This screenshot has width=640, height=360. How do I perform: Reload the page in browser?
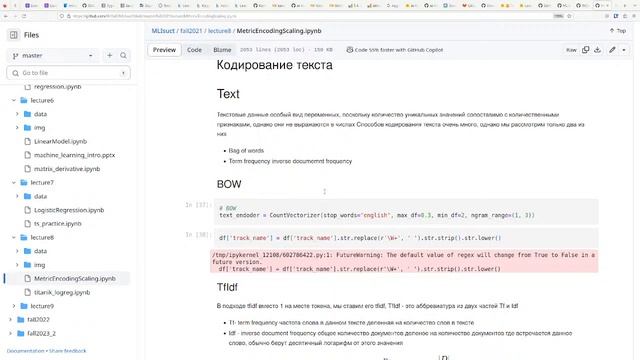coord(24,16)
